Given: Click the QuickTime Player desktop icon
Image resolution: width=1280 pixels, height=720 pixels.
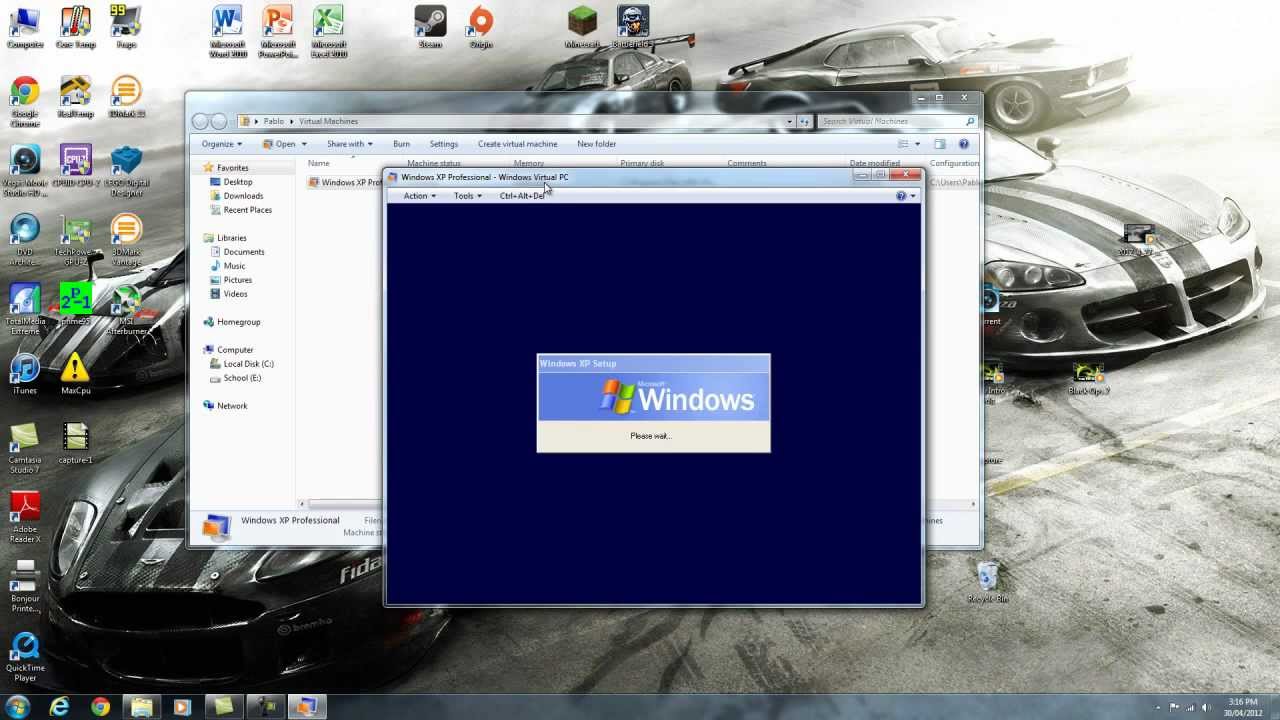Looking at the screenshot, I should [25, 656].
